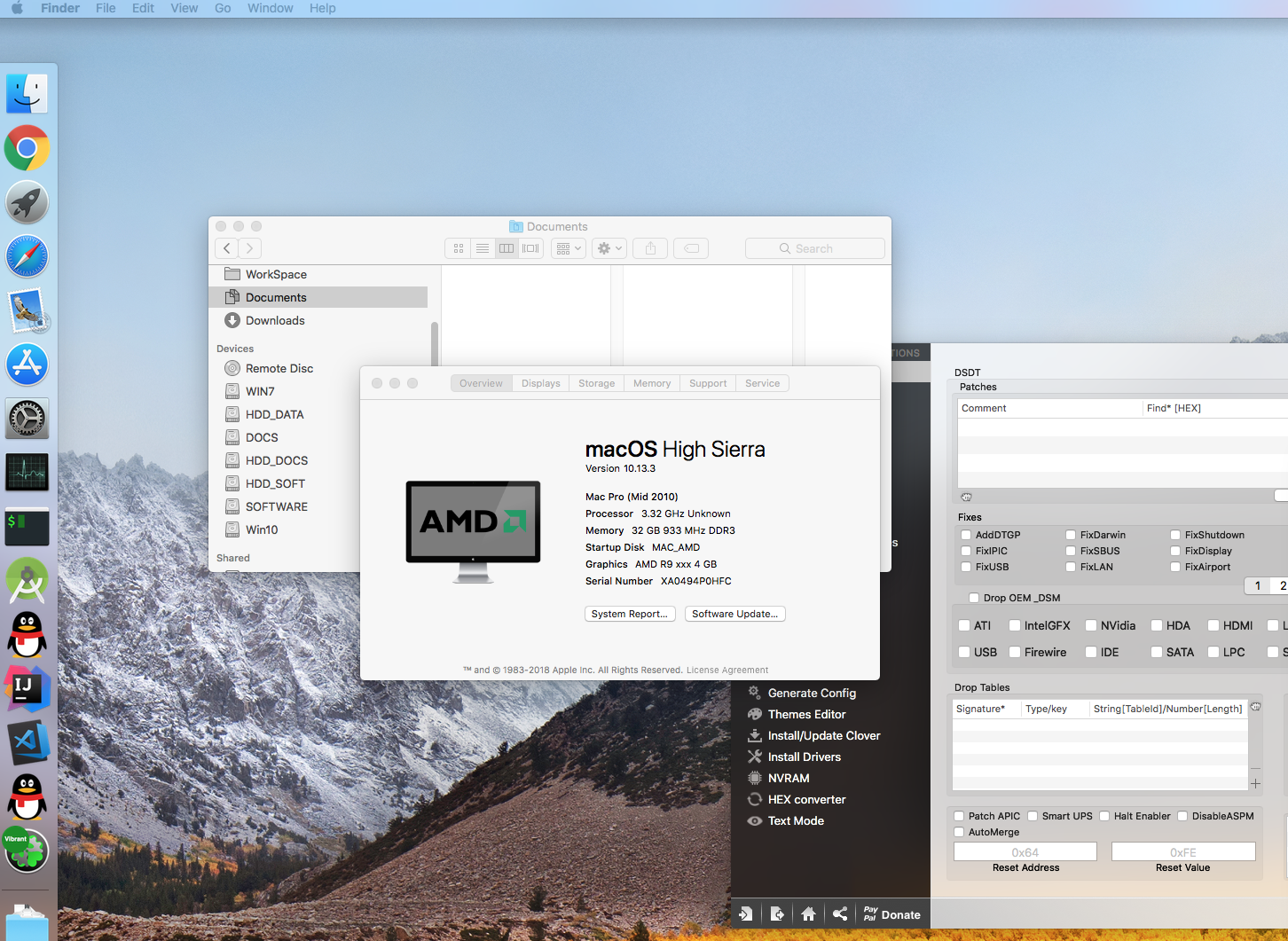Click plus to add a Drop Tables row
1288x941 pixels.
[x=1255, y=783]
